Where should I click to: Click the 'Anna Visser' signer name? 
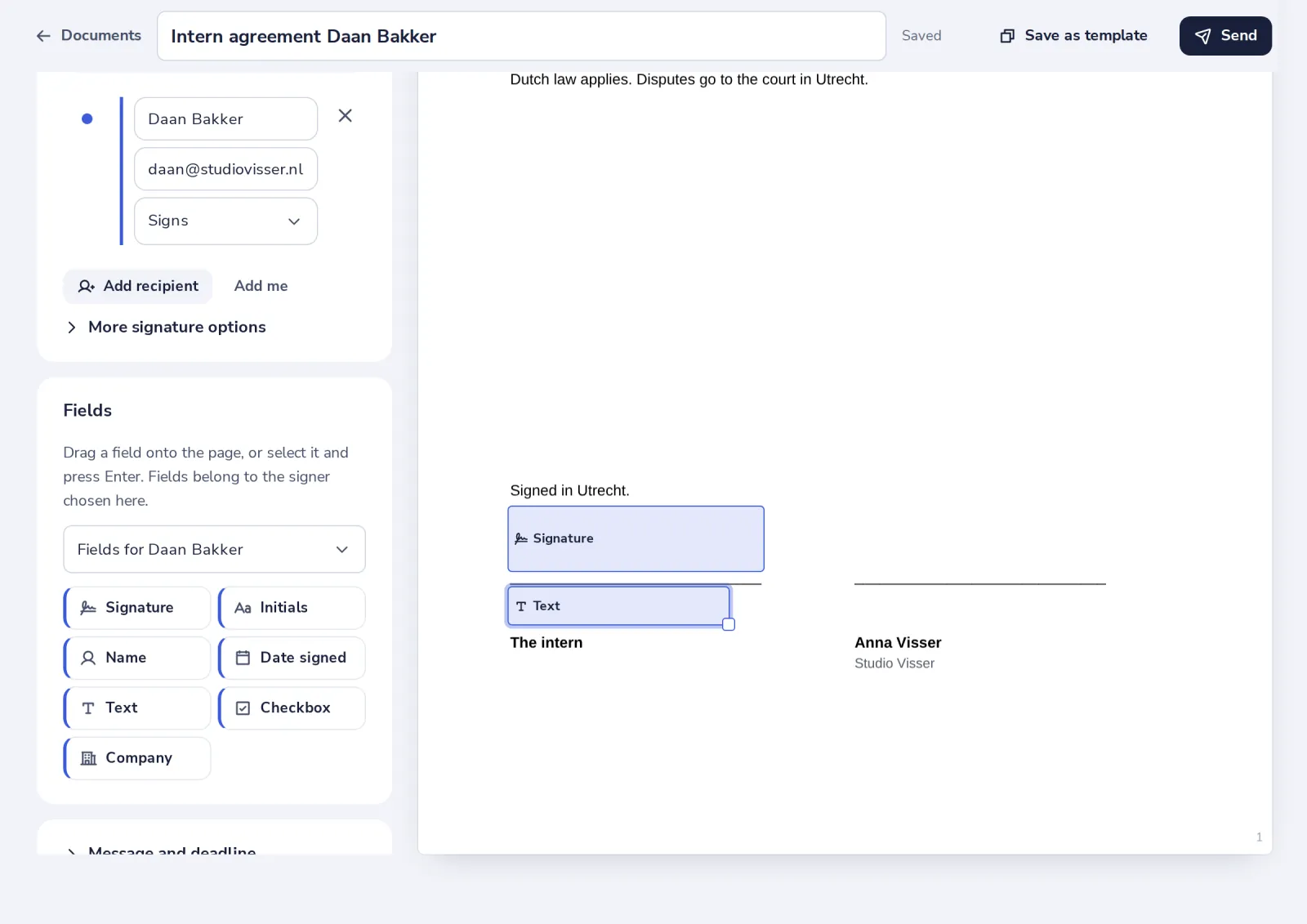[898, 643]
